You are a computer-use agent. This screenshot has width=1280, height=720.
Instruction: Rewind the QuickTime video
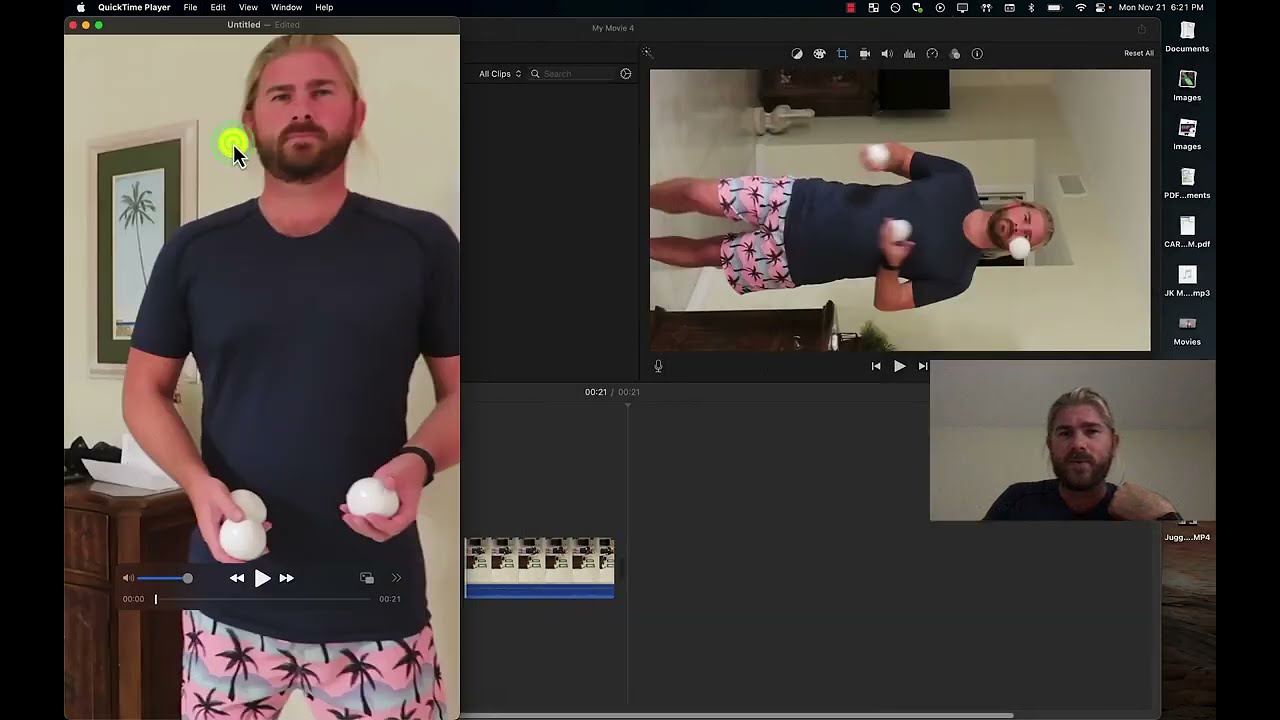237,578
